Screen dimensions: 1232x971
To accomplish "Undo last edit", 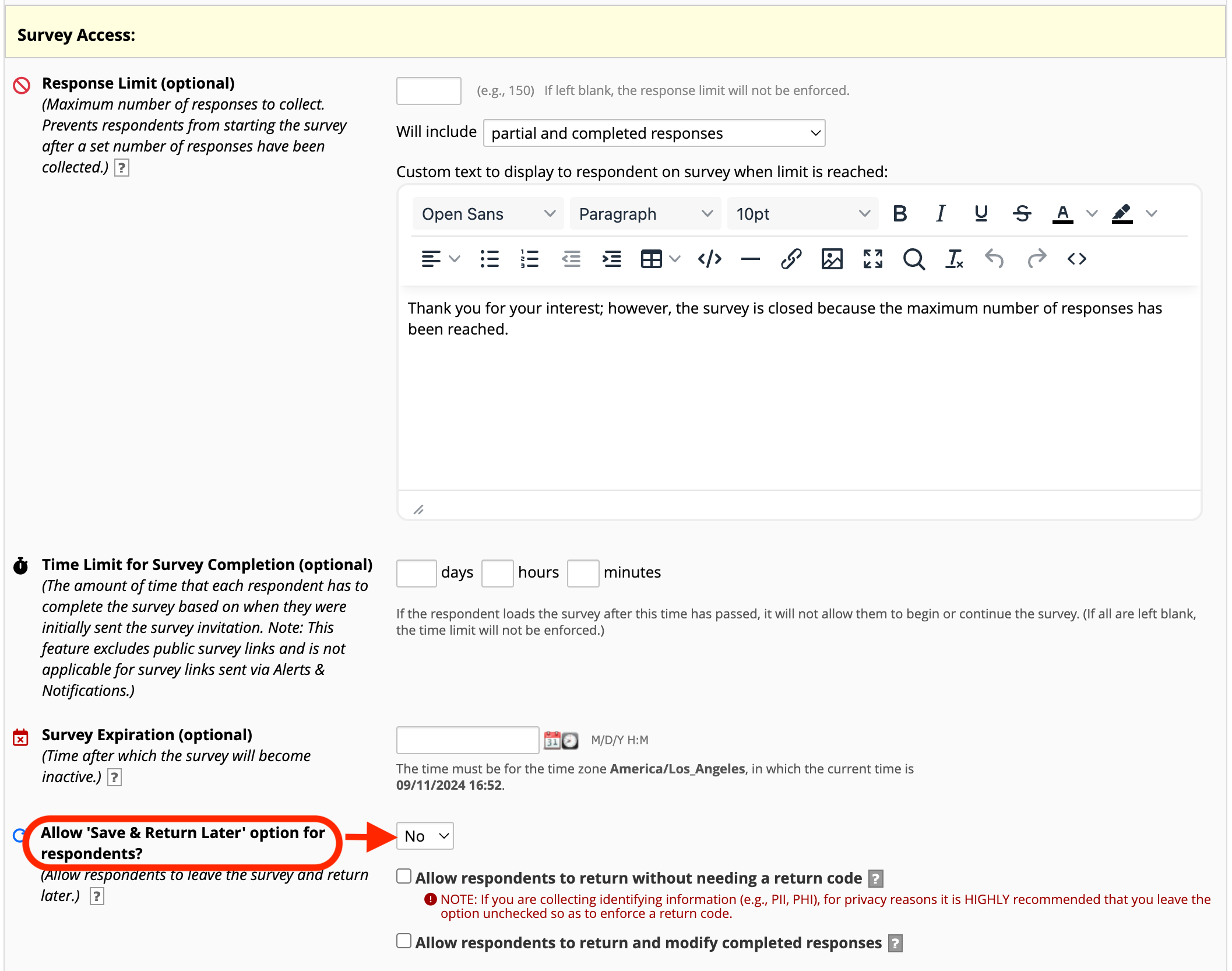I will tap(995, 259).
